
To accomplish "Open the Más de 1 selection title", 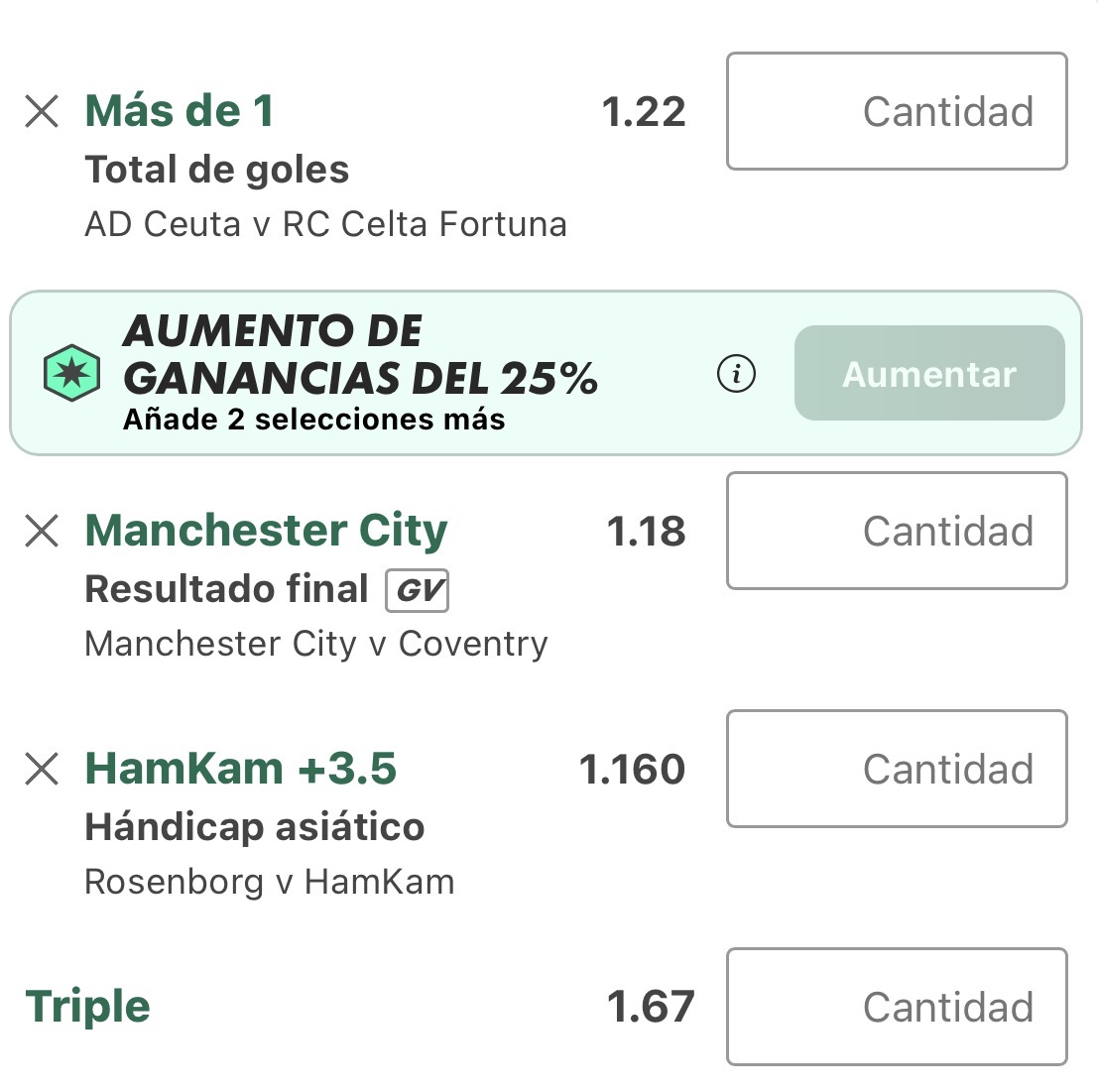I will 180,111.
